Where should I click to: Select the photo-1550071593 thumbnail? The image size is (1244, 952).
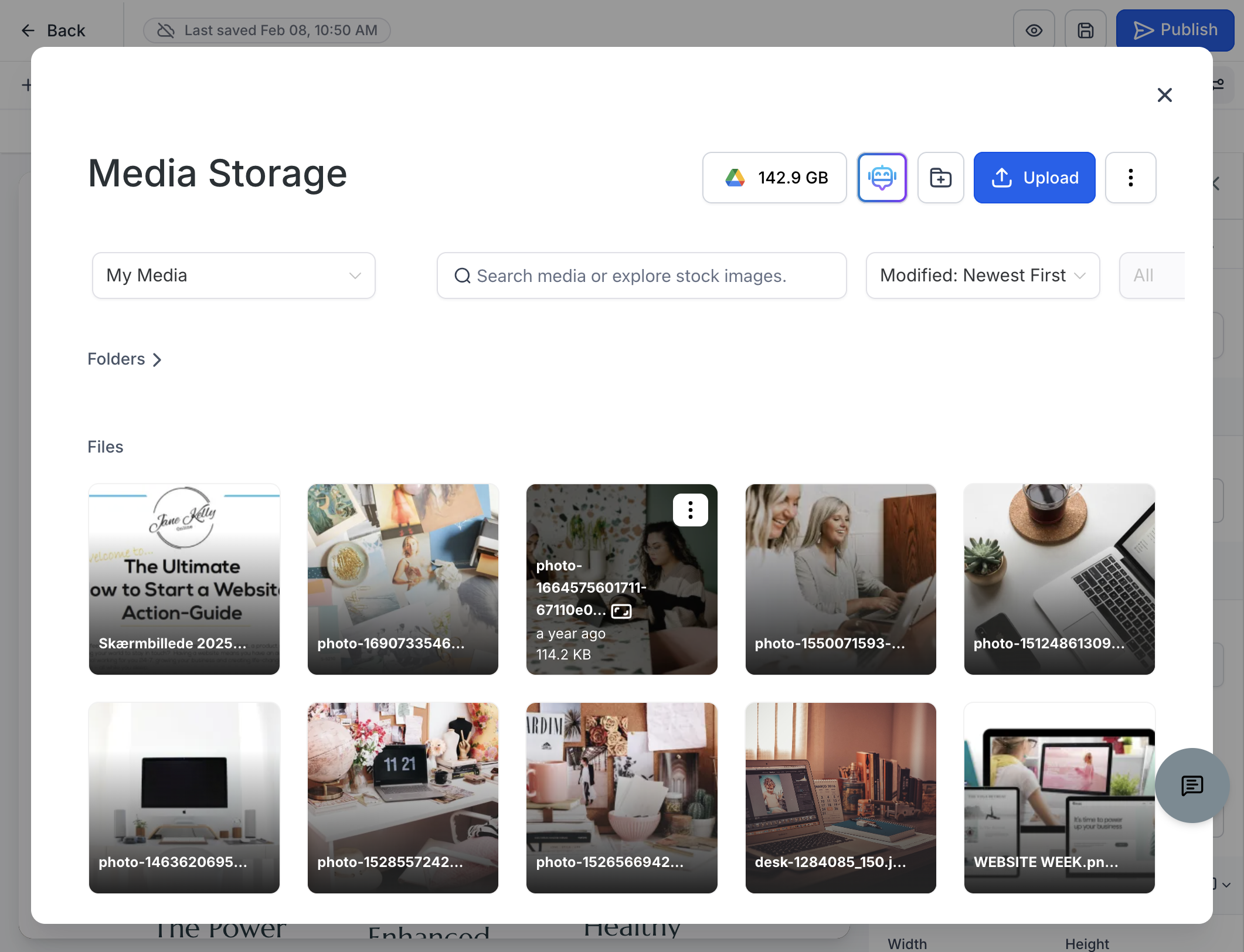click(x=840, y=579)
